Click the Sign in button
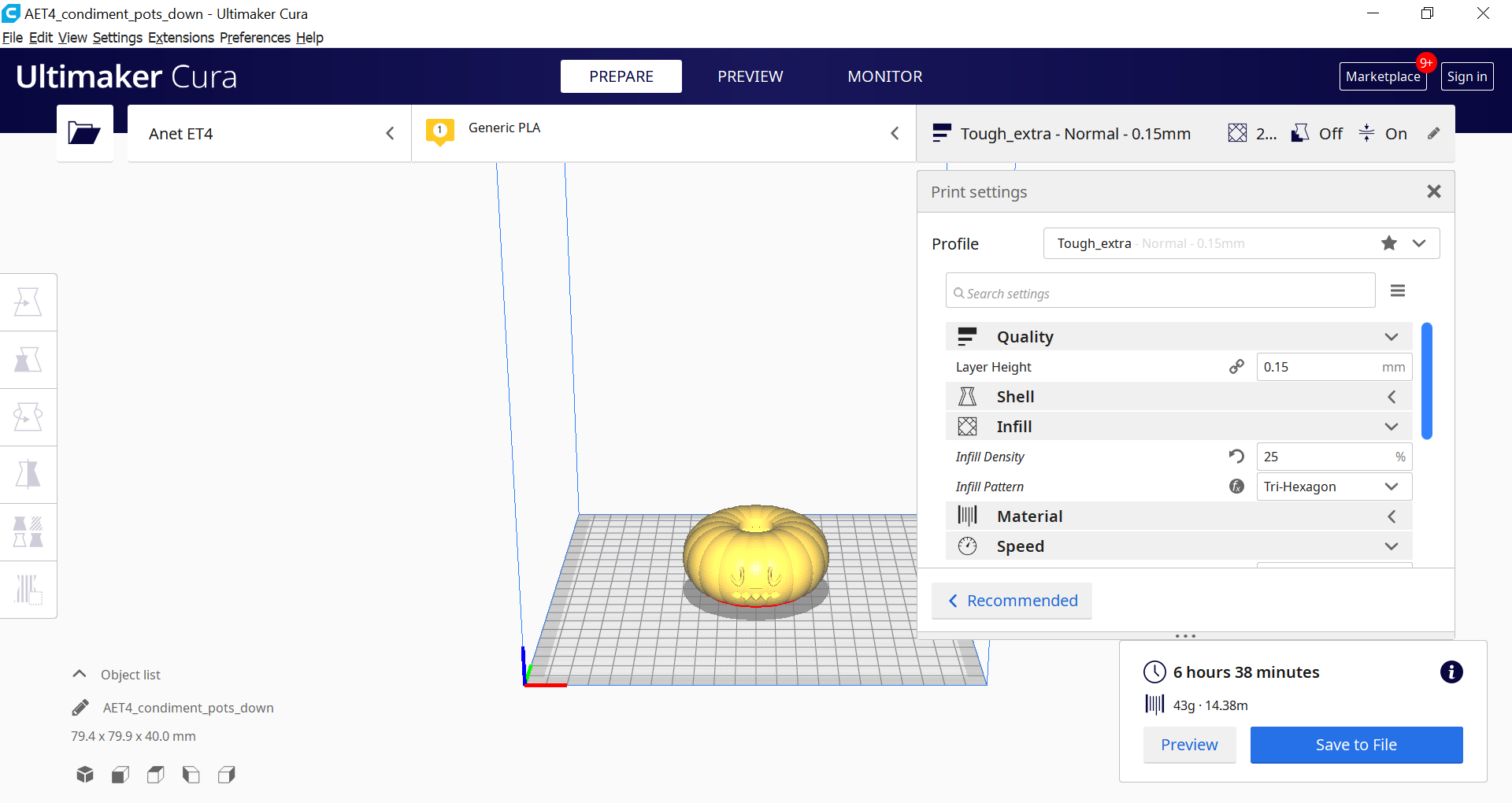The height and width of the screenshot is (803, 1512). [x=1467, y=76]
